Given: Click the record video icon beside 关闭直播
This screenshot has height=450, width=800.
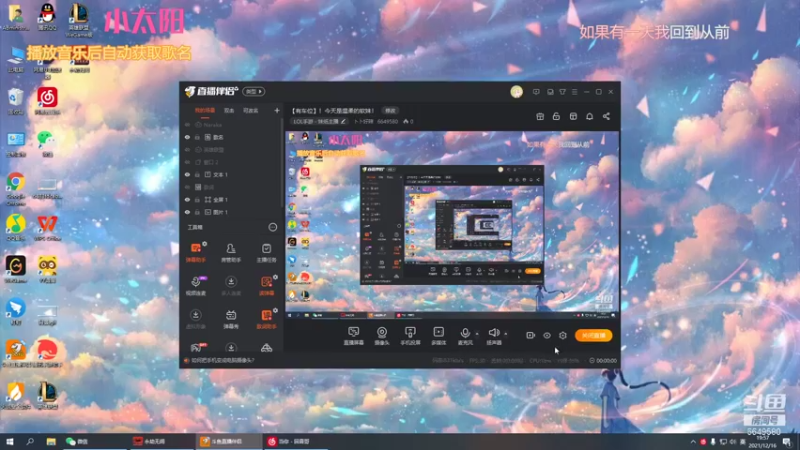Looking at the screenshot, I should [x=531, y=335].
